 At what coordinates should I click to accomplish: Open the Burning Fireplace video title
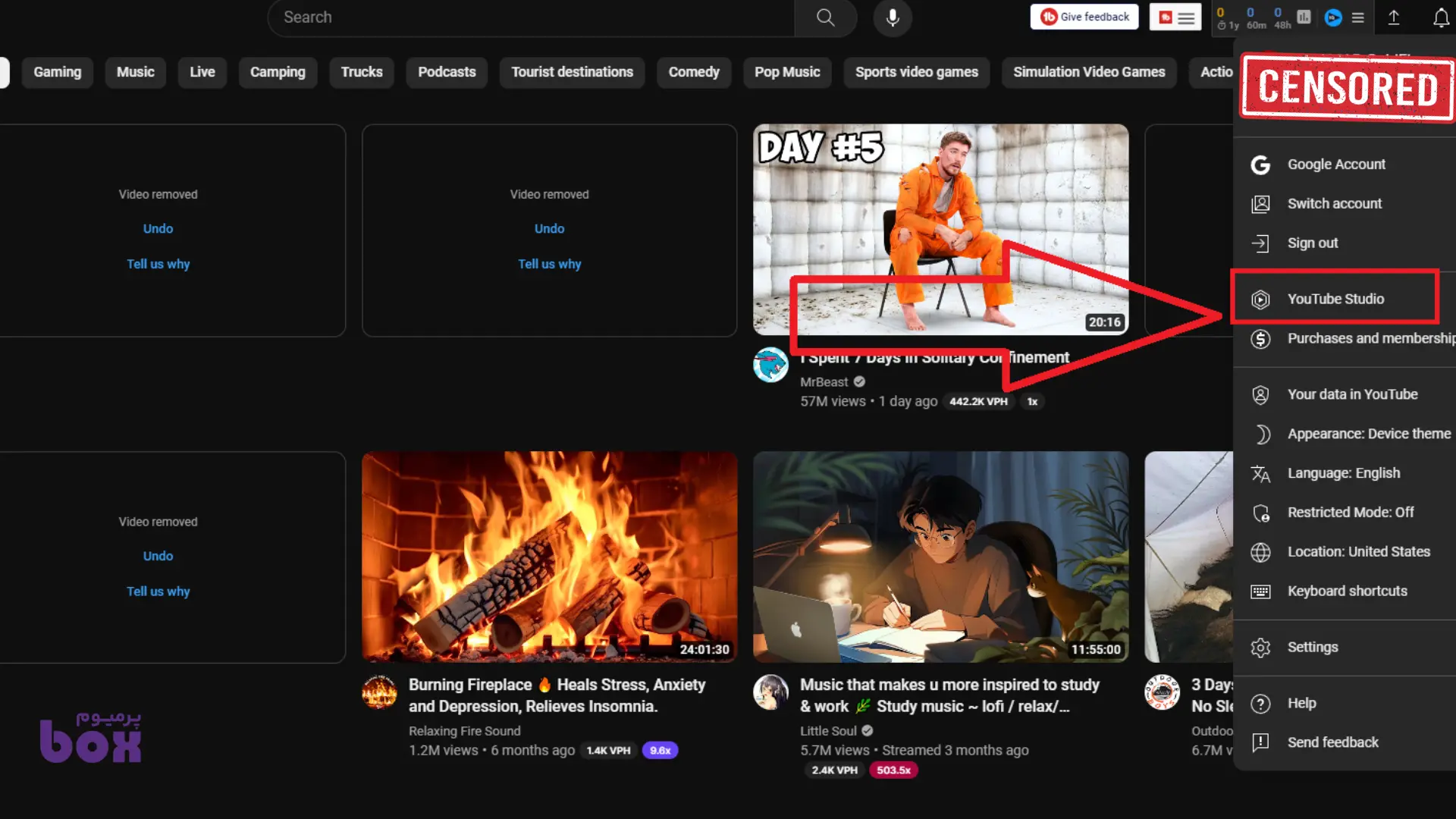pyautogui.click(x=557, y=695)
